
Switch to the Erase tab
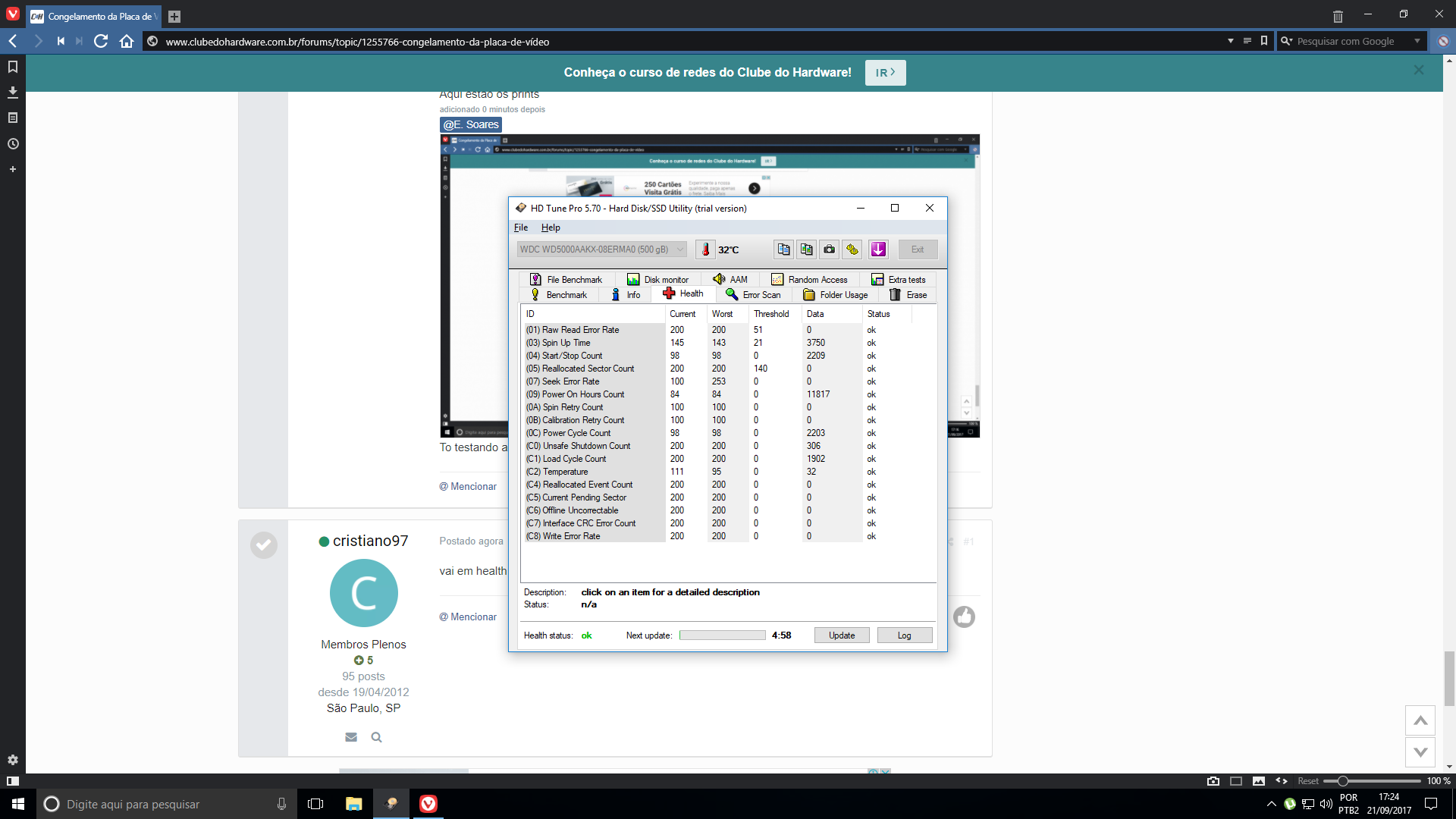click(908, 295)
